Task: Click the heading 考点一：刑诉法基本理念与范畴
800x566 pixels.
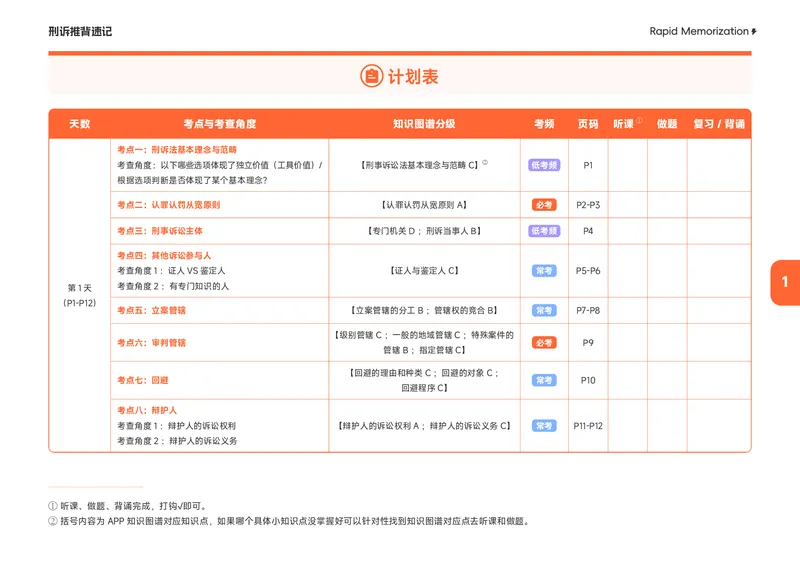Action: pyautogui.click(x=177, y=150)
